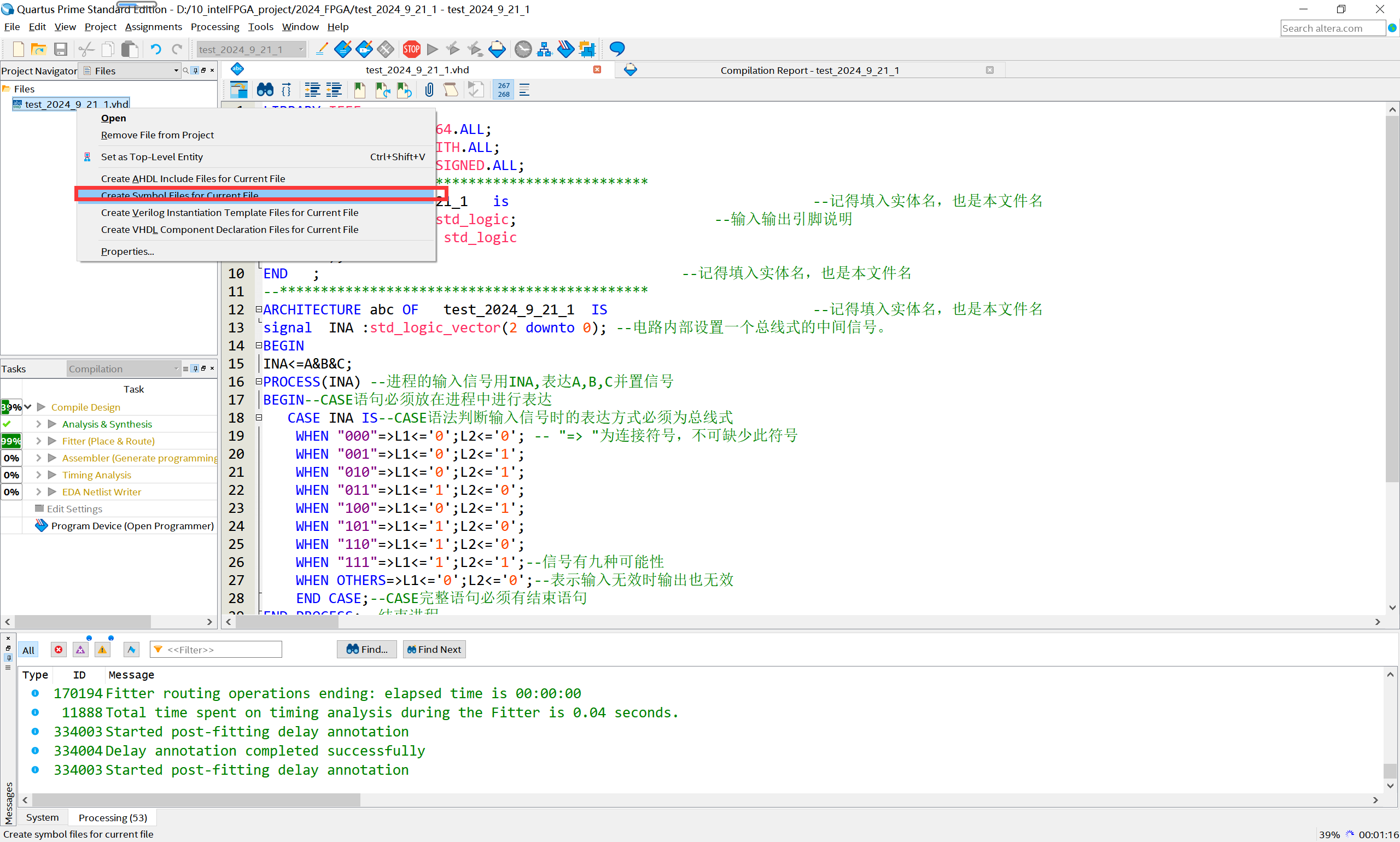Click binoculars Find icon in editor toolbar
Screen dimensions: 1400x842
(x=265, y=90)
